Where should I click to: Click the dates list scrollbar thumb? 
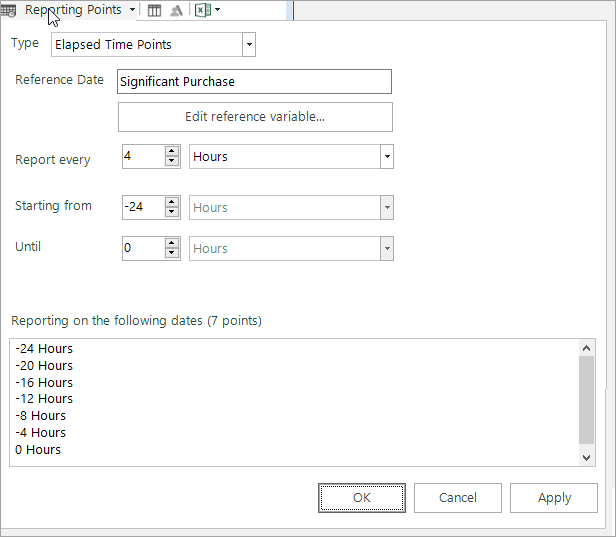587,400
